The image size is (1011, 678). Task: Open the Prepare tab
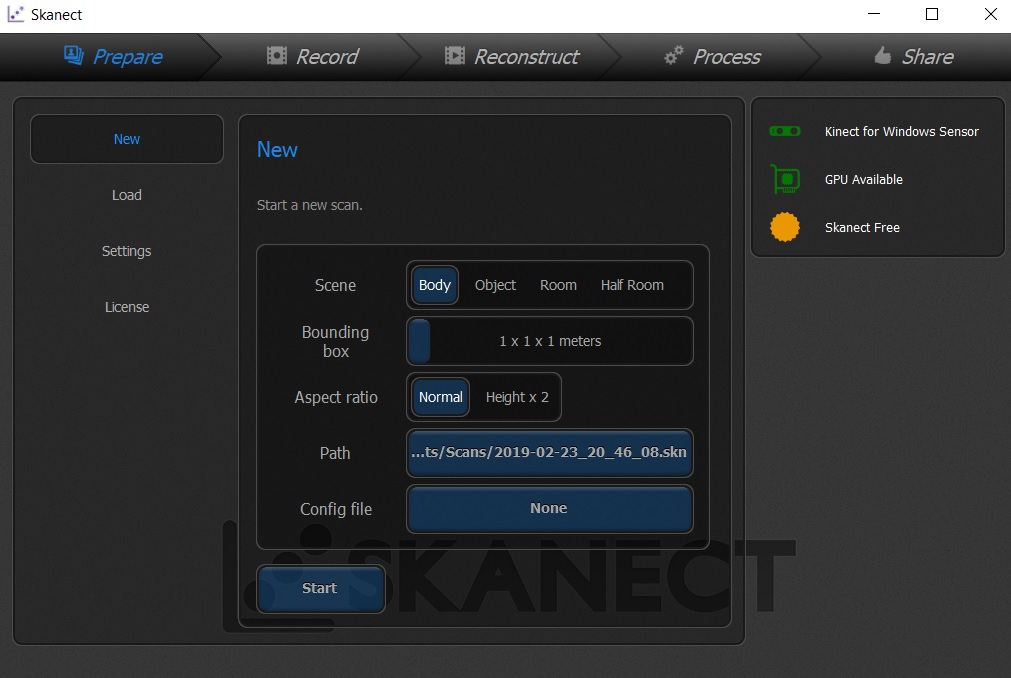pos(113,57)
